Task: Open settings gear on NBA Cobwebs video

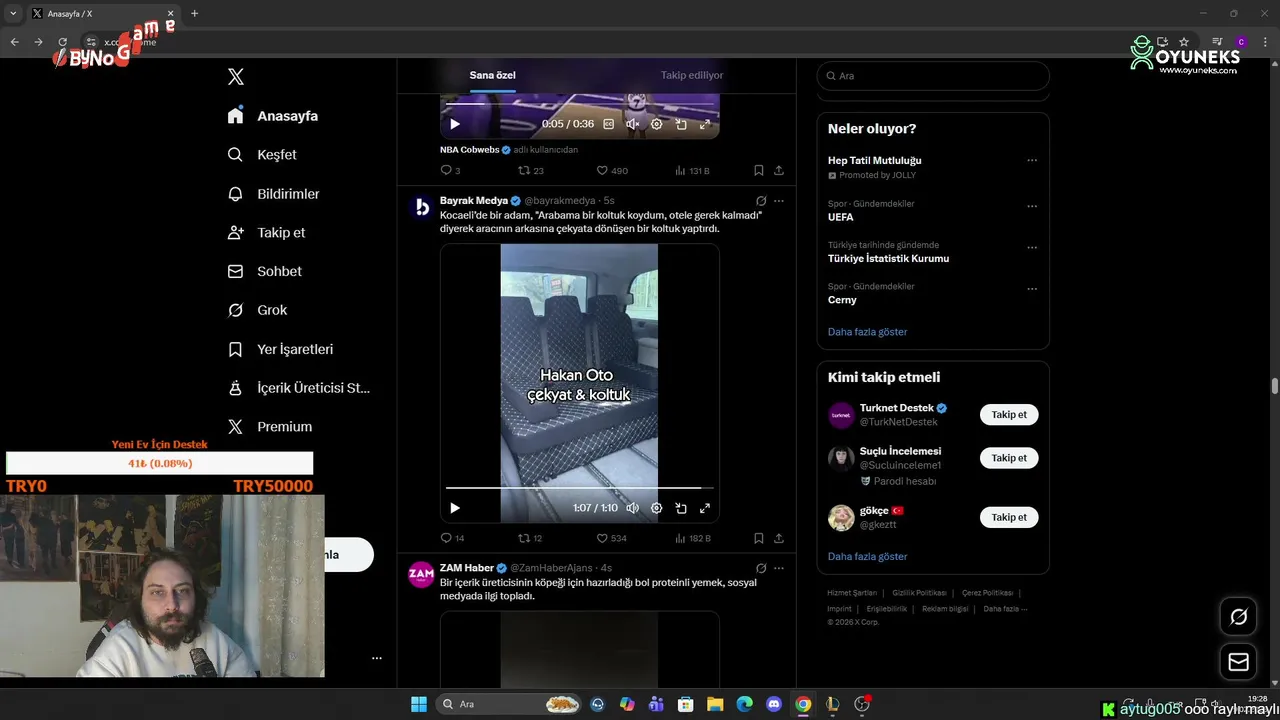Action: click(x=656, y=124)
